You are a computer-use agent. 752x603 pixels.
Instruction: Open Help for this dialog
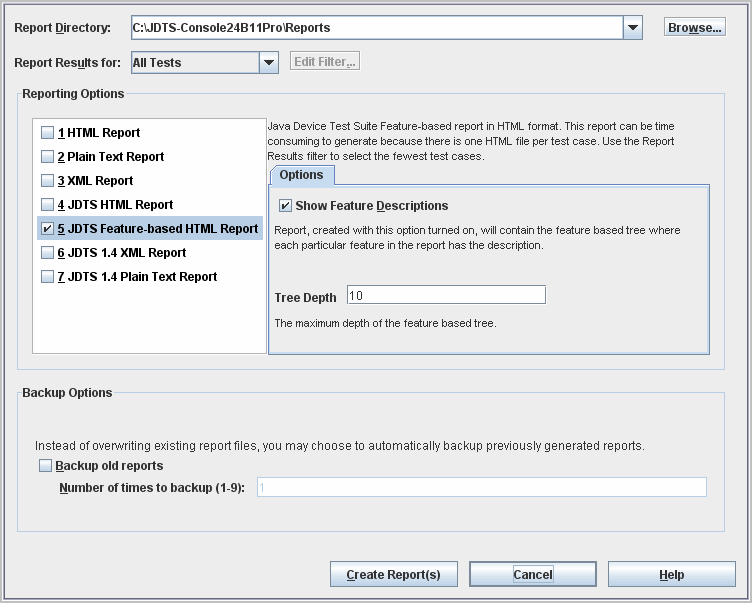pyautogui.click(x=672, y=574)
